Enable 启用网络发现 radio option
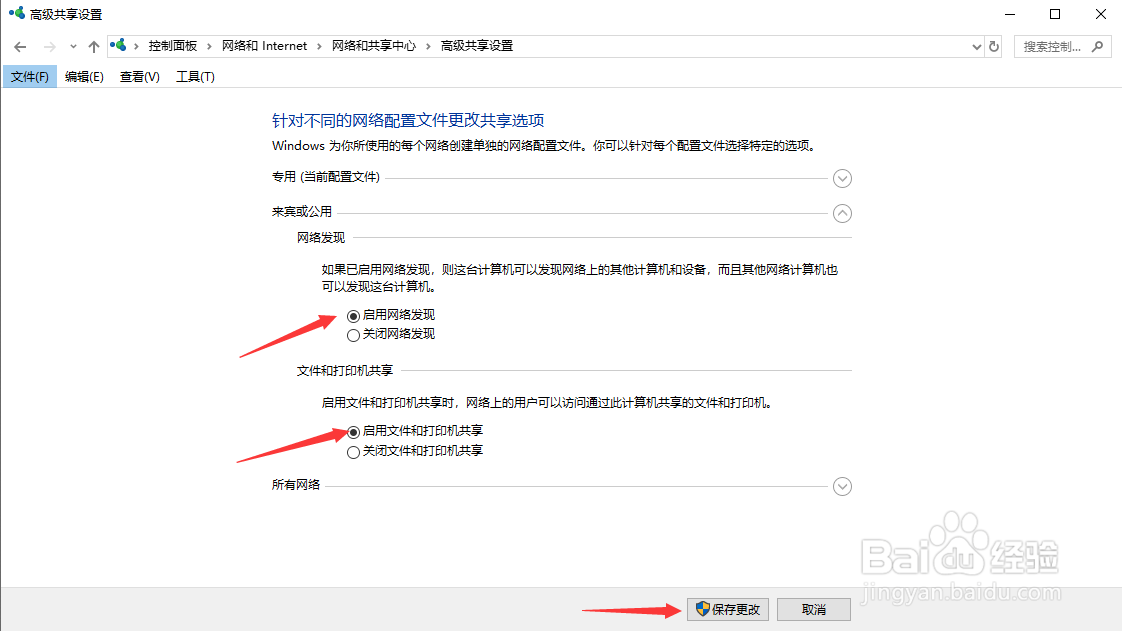The image size is (1122, 631). 353,314
